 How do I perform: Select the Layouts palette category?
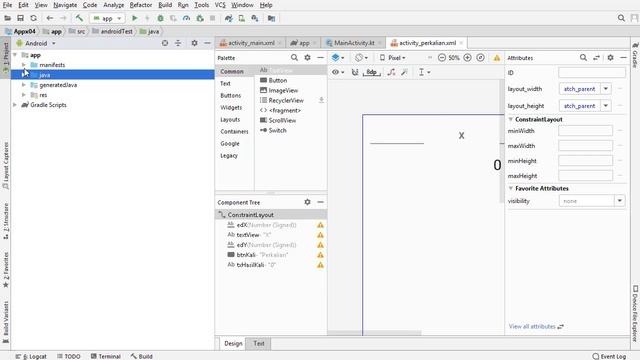coord(230,120)
